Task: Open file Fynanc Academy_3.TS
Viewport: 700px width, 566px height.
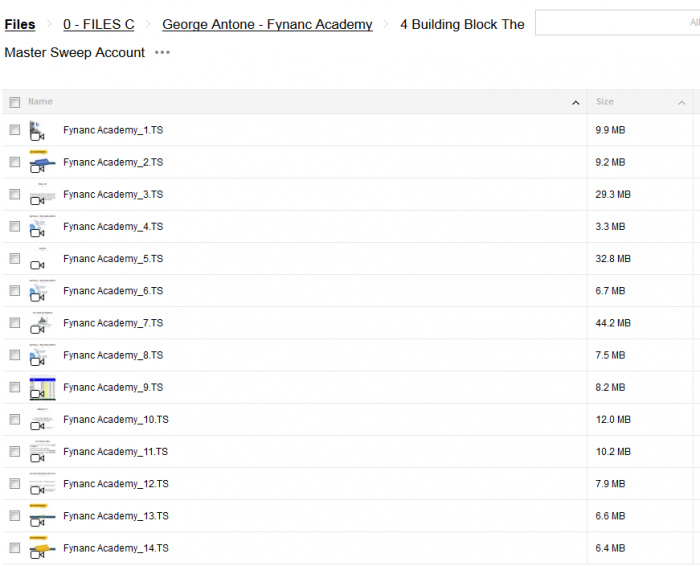Action: 113,194
